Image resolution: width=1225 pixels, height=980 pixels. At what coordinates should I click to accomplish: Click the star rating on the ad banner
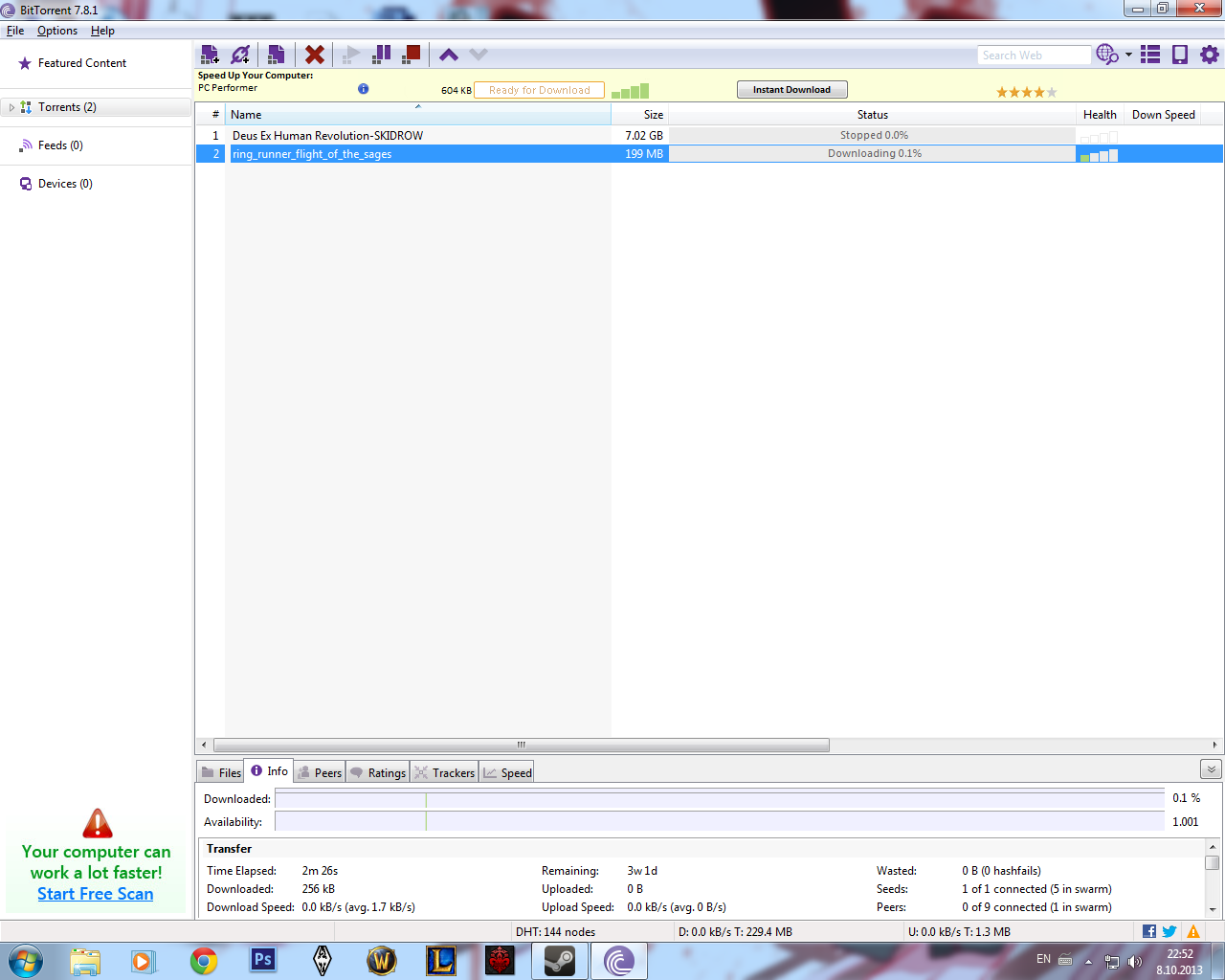pos(1026,92)
